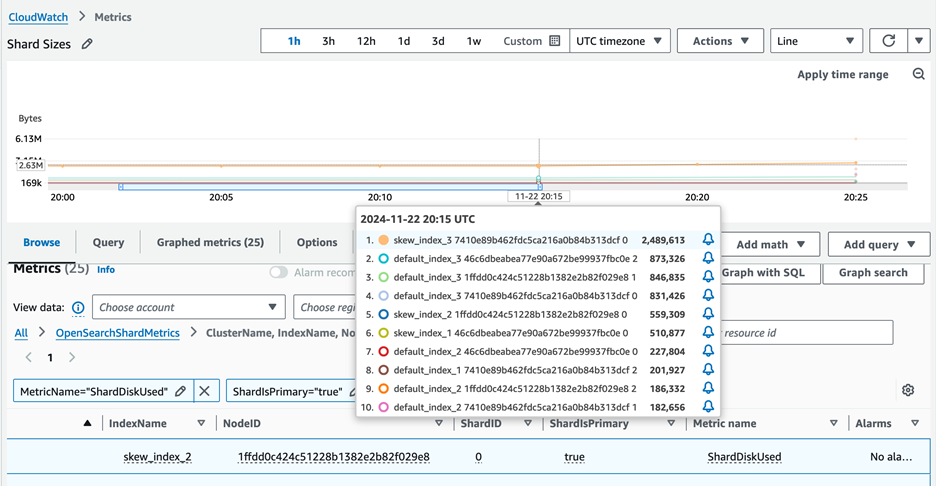Screen dimensions: 936x486
Task: Create alarm for default_index_2 46c6dbeabea metric
Action: tap(708, 350)
